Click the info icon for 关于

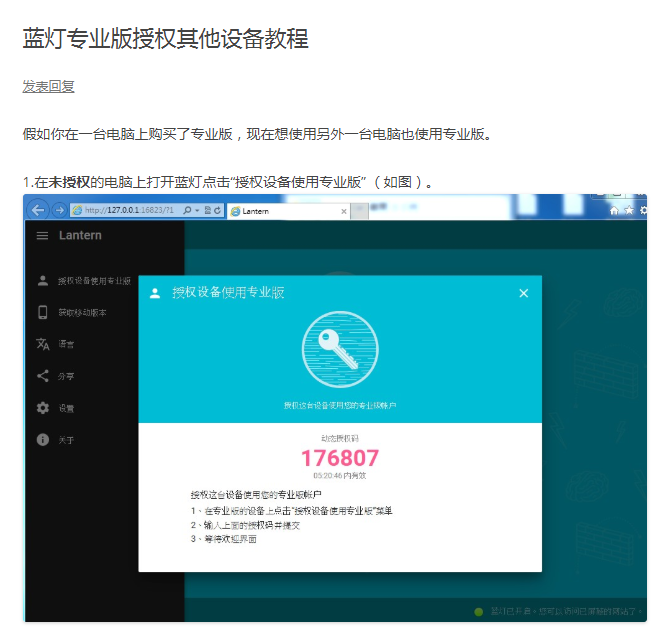coord(43,439)
